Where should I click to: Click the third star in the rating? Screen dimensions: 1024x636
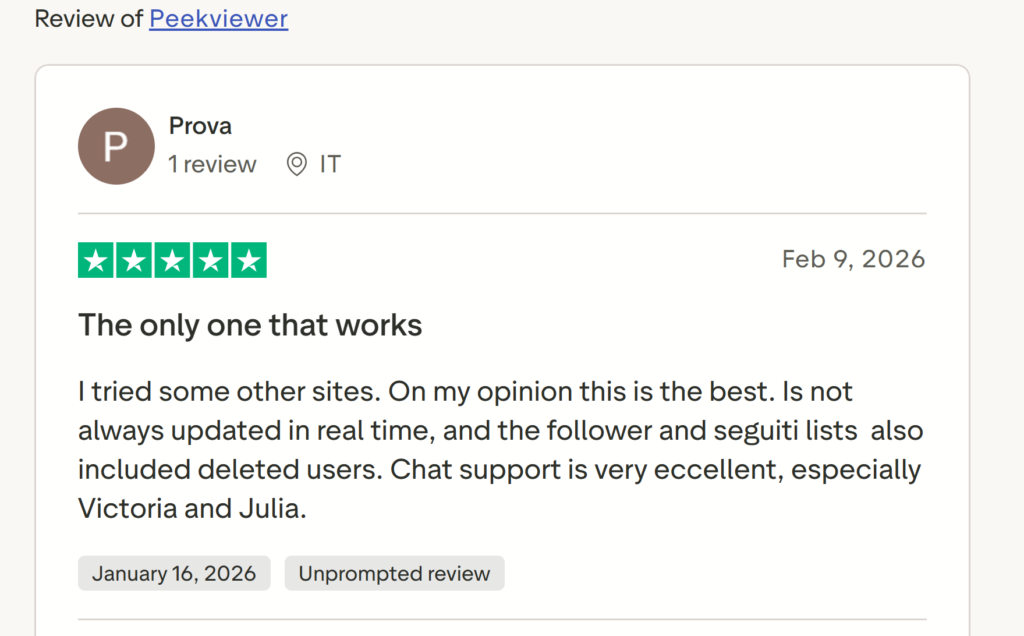tap(171, 260)
